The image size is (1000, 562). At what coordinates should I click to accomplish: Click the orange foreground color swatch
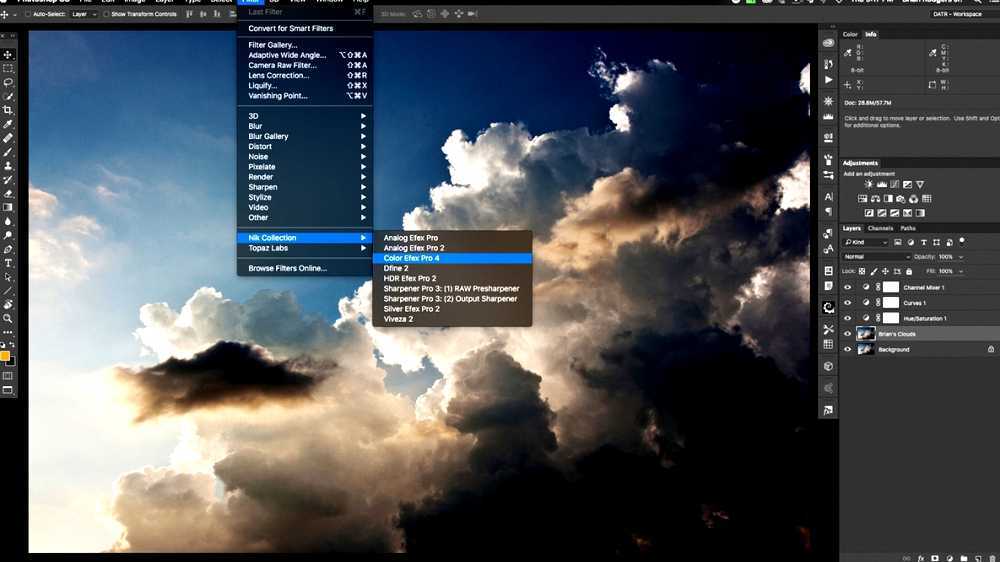pyautogui.click(x=4, y=357)
